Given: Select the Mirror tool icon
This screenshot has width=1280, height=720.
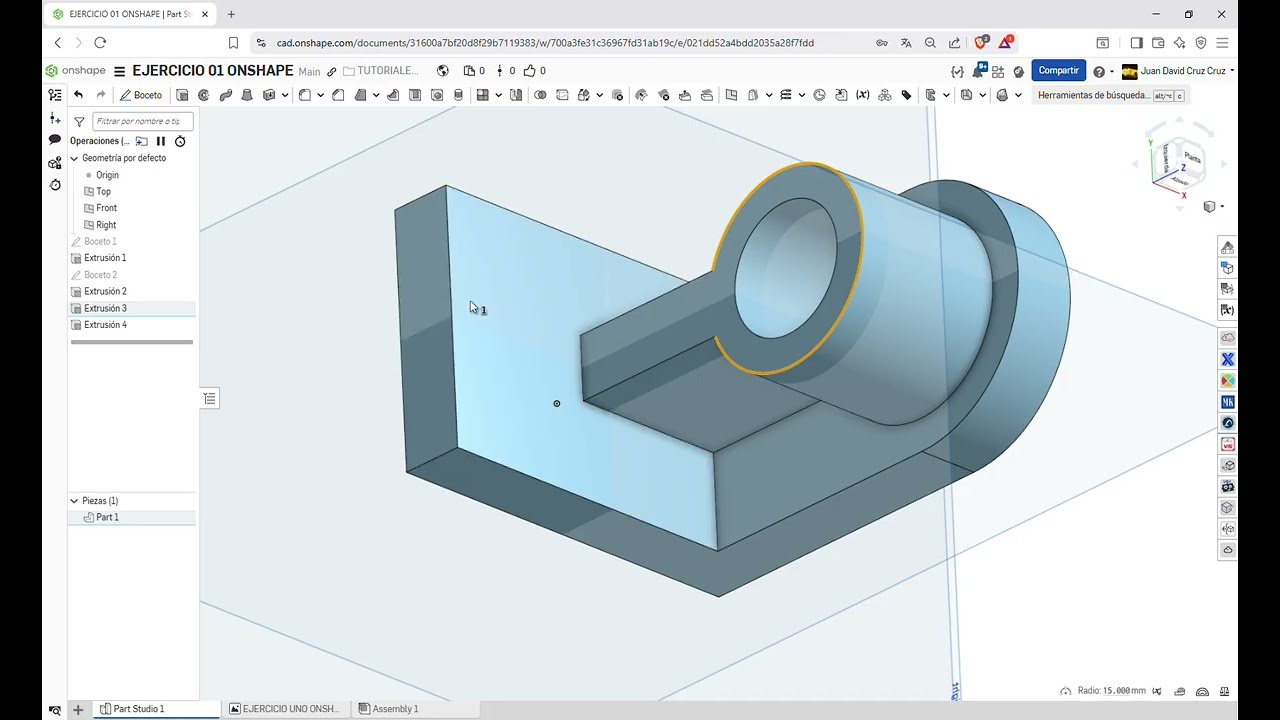Looking at the screenshot, I should pyautogui.click(x=516, y=95).
